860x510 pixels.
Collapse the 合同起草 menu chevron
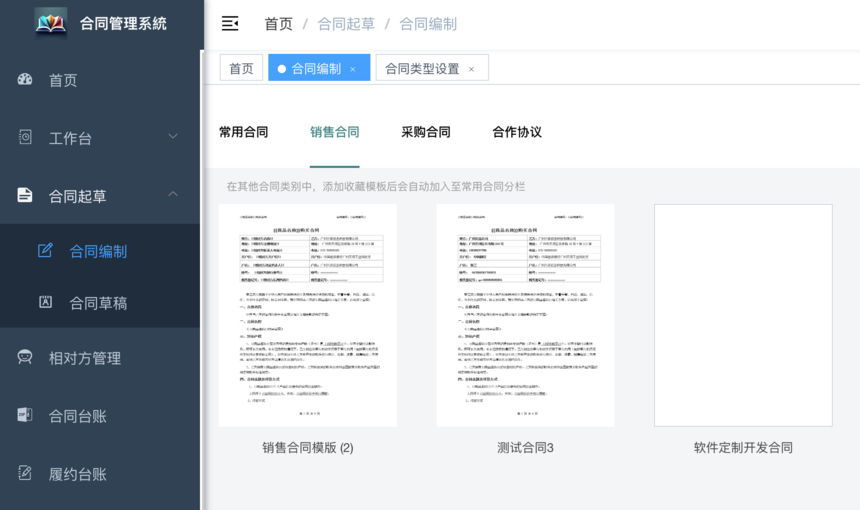coord(173,194)
